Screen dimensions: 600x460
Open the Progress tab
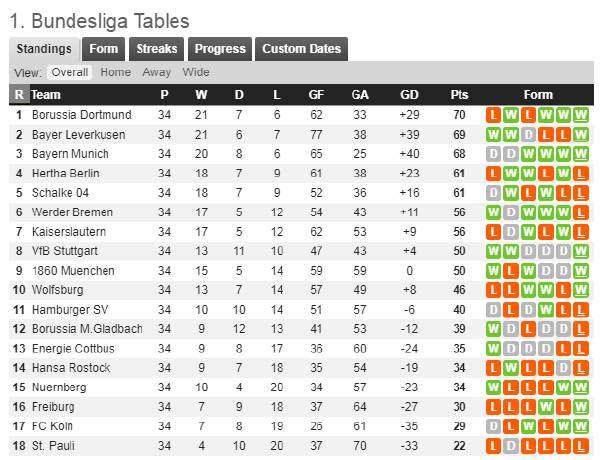click(x=220, y=49)
